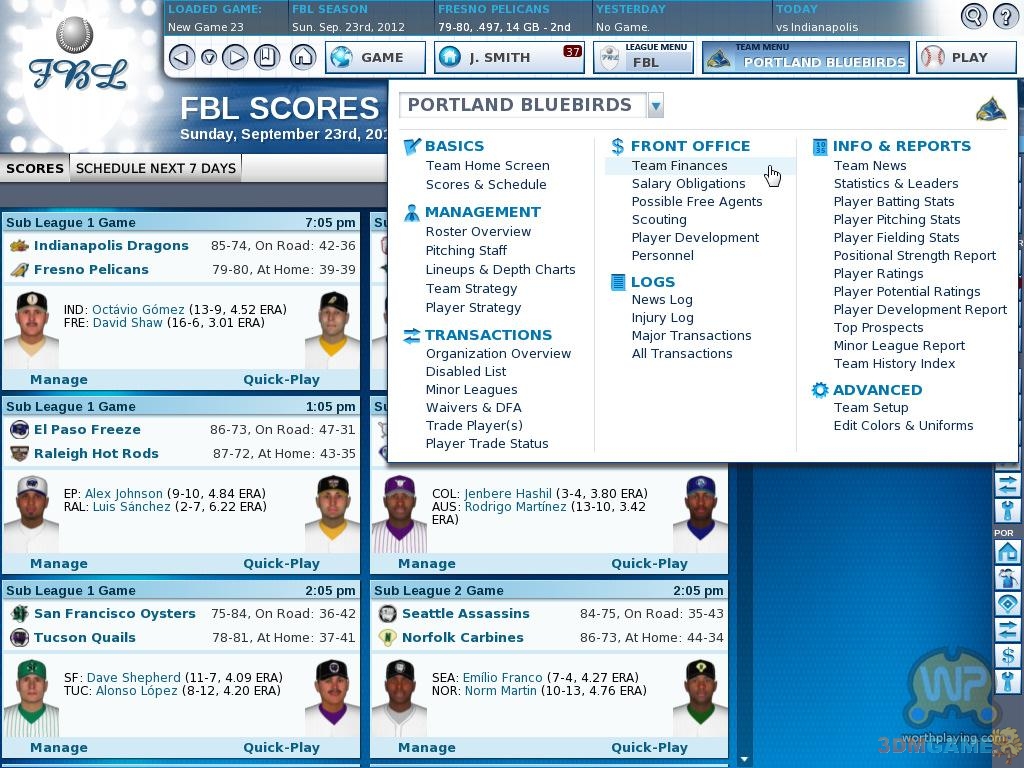Open the Seattle Assassins team link
Viewport: 1024px width, 768px height.
(x=465, y=614)
